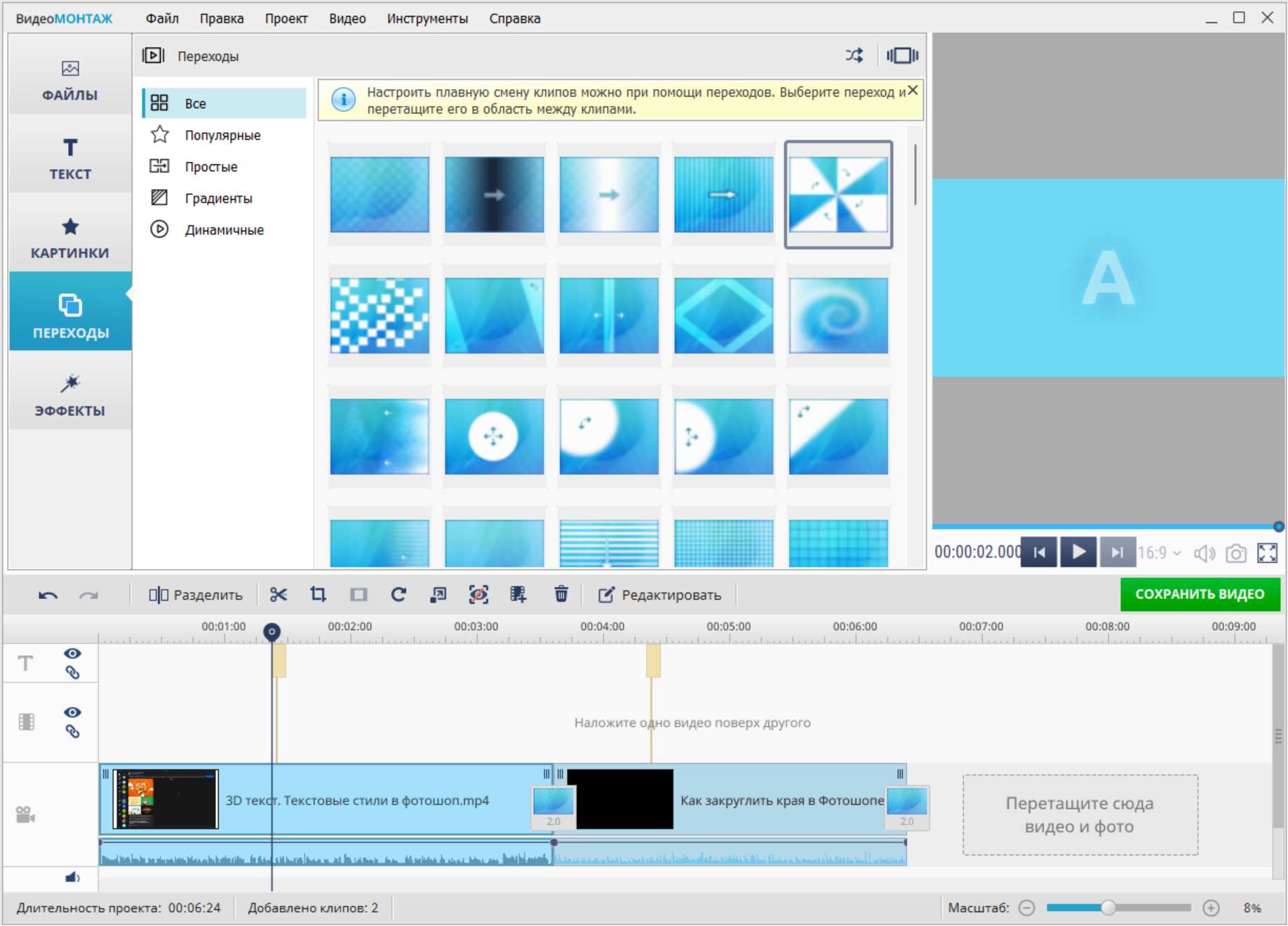Screen dimensions: 1288x926
Task: Select the spiral swirl transition thumbnail
Action: (x=838, y=316)
